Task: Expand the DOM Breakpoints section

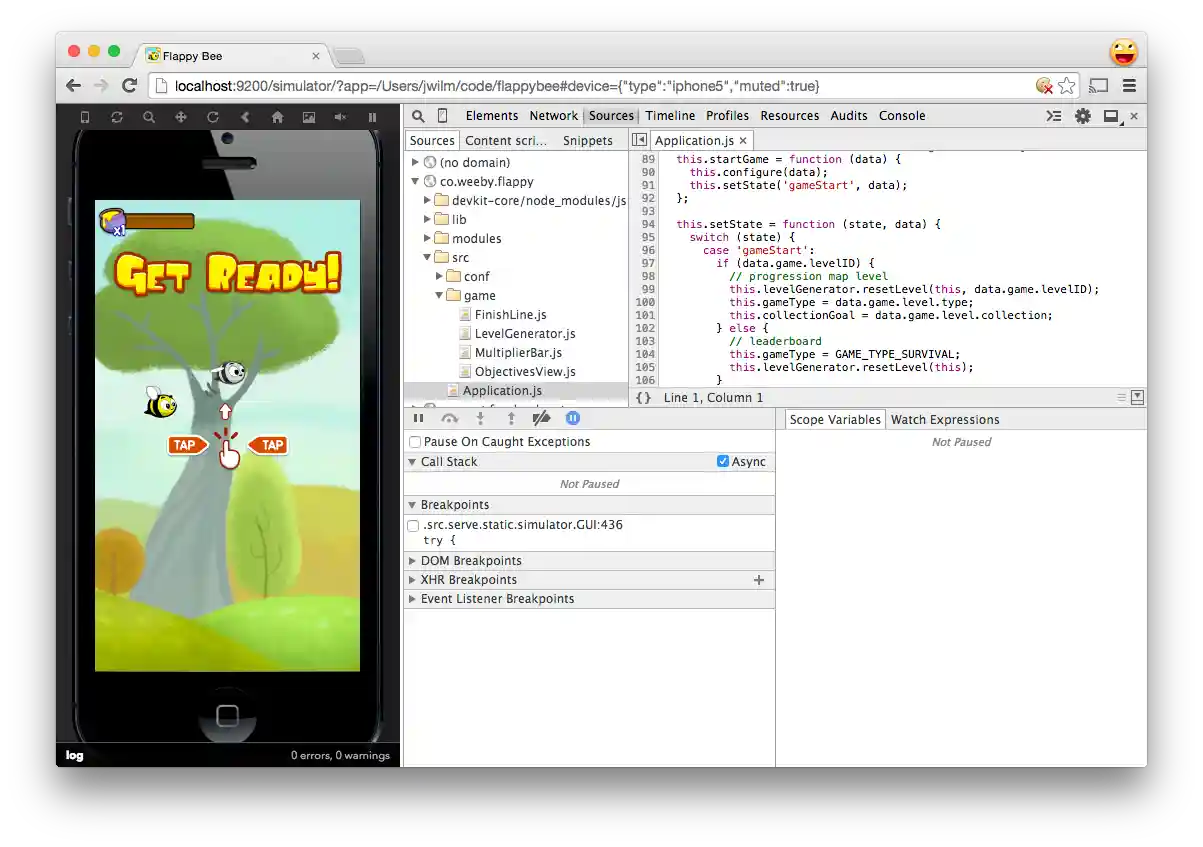Action: pyautogui.click(x=412, y=561)
